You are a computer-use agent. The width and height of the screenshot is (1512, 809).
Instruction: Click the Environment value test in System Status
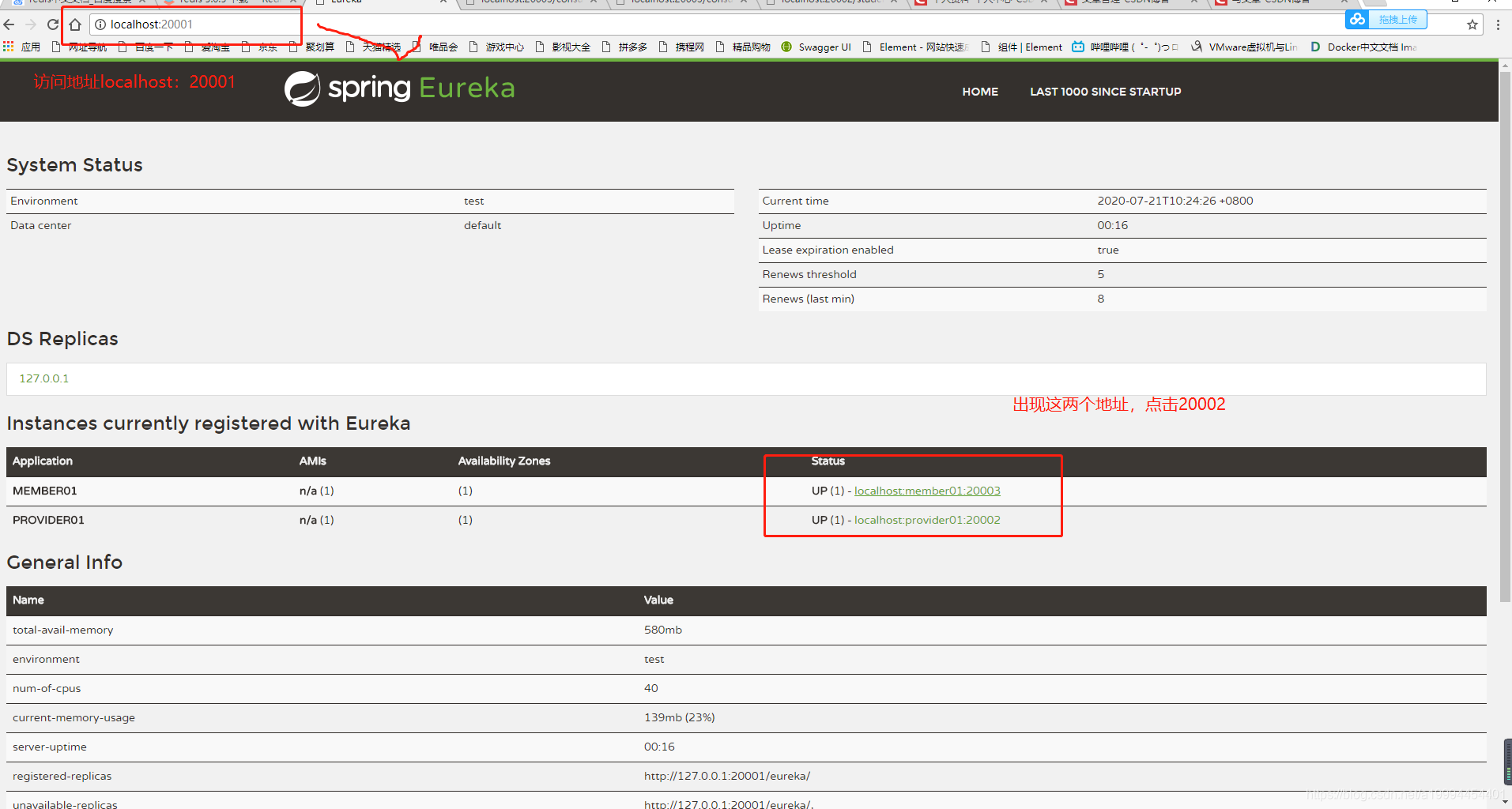click(474, 201)
